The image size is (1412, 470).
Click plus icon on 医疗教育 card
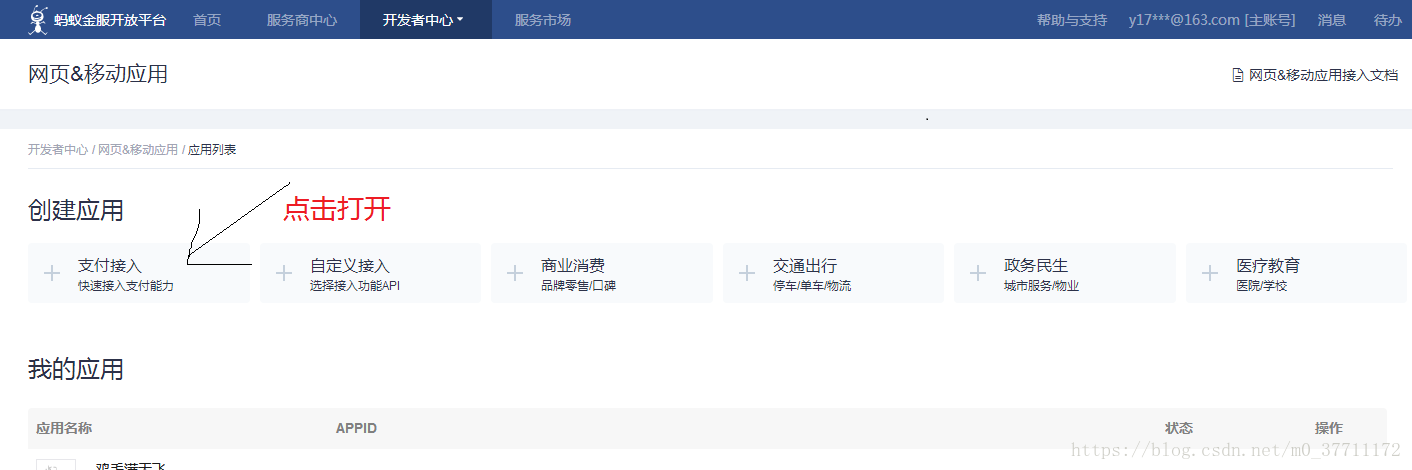click(x=1210, y=274)
